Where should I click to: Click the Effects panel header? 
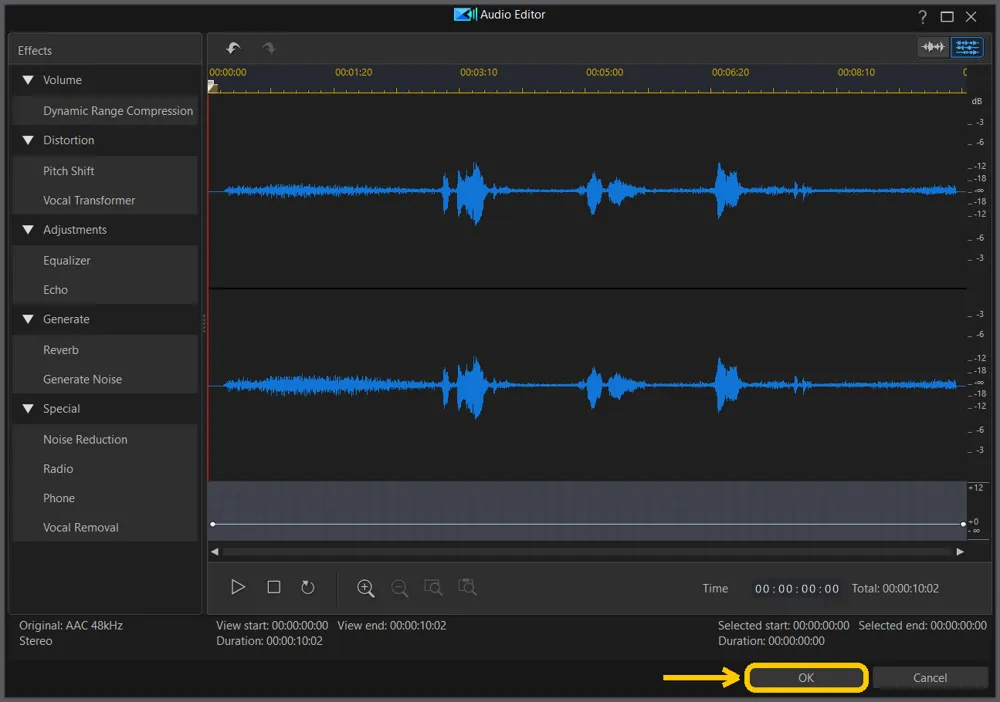tap(105, 50)
